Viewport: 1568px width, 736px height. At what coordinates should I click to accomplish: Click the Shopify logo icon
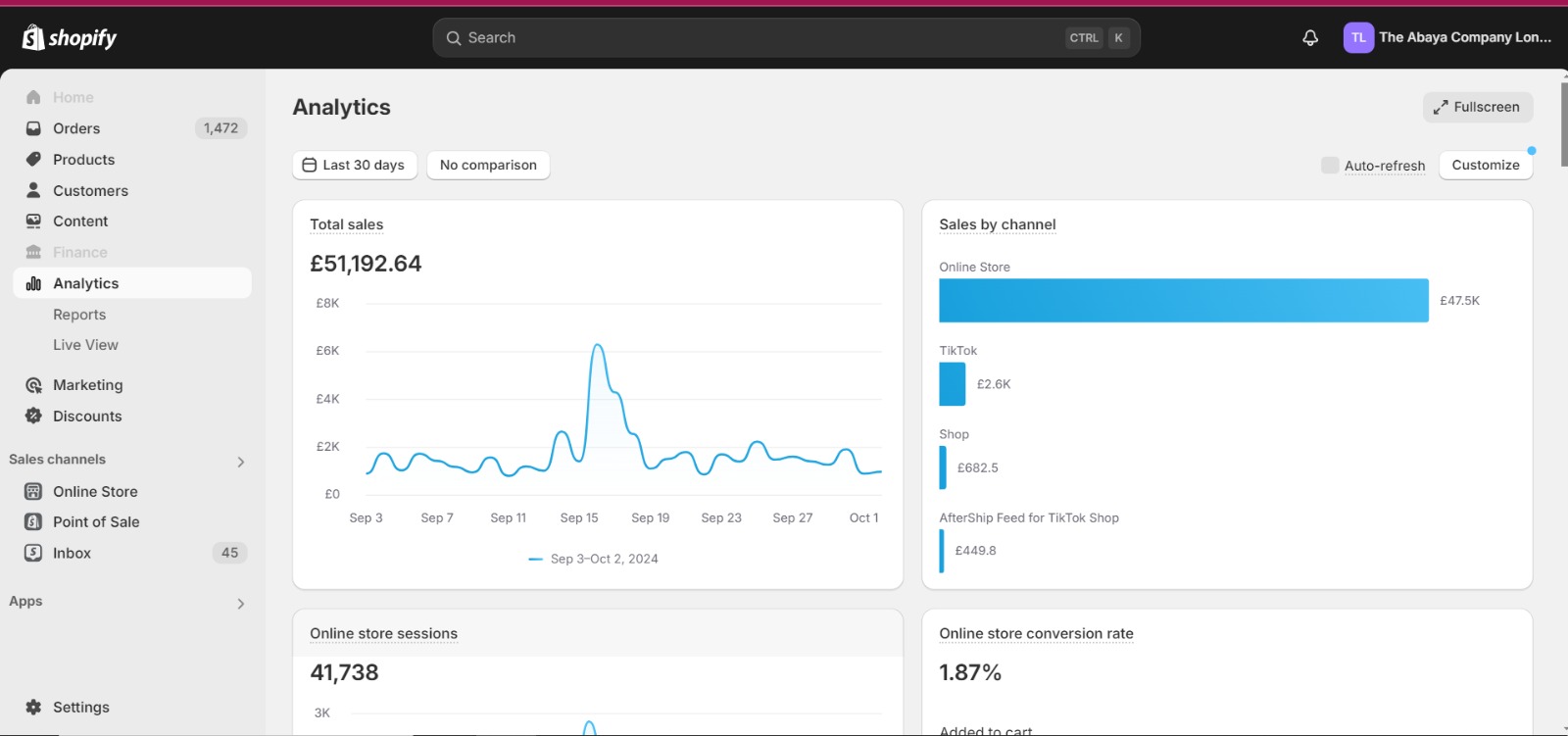coord(33,37)
